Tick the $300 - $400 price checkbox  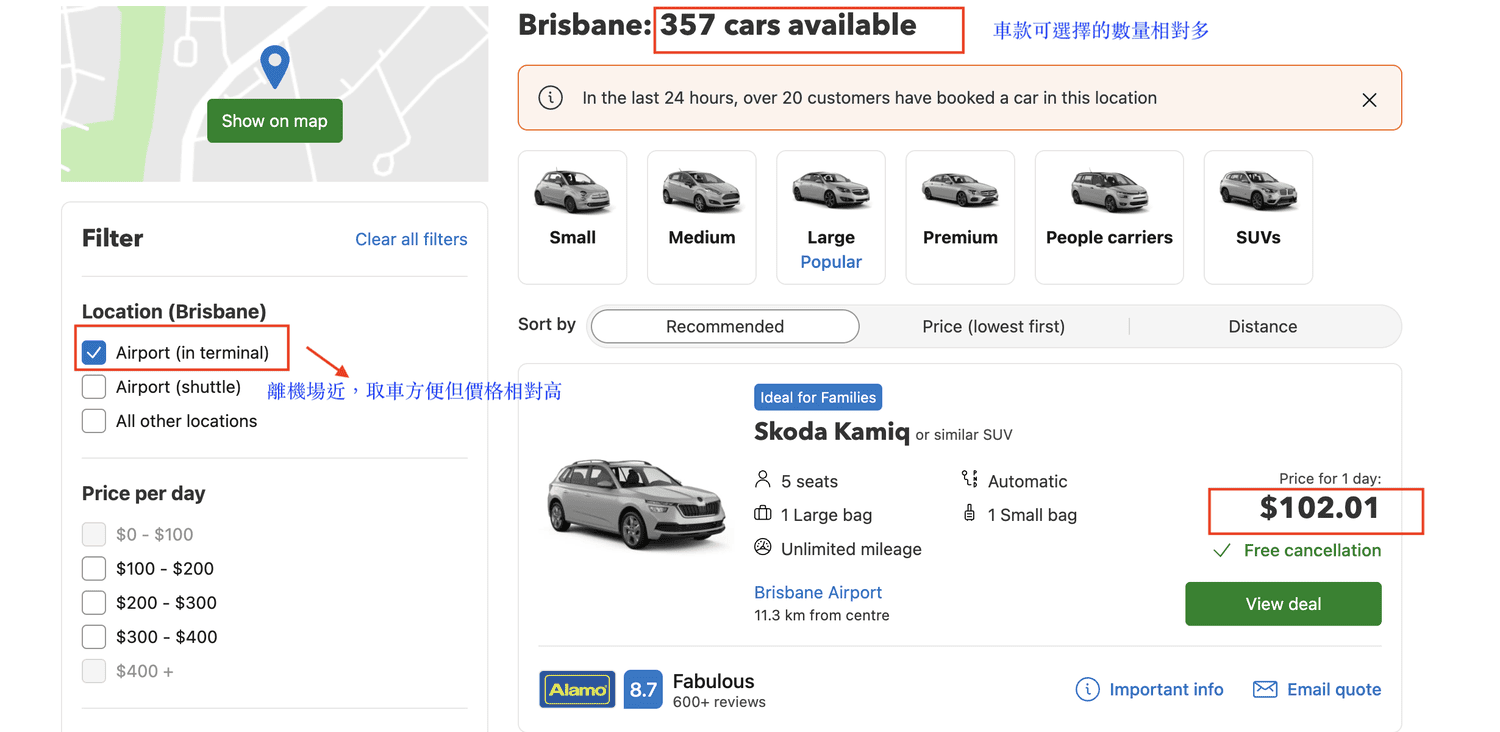pos(94,636)
